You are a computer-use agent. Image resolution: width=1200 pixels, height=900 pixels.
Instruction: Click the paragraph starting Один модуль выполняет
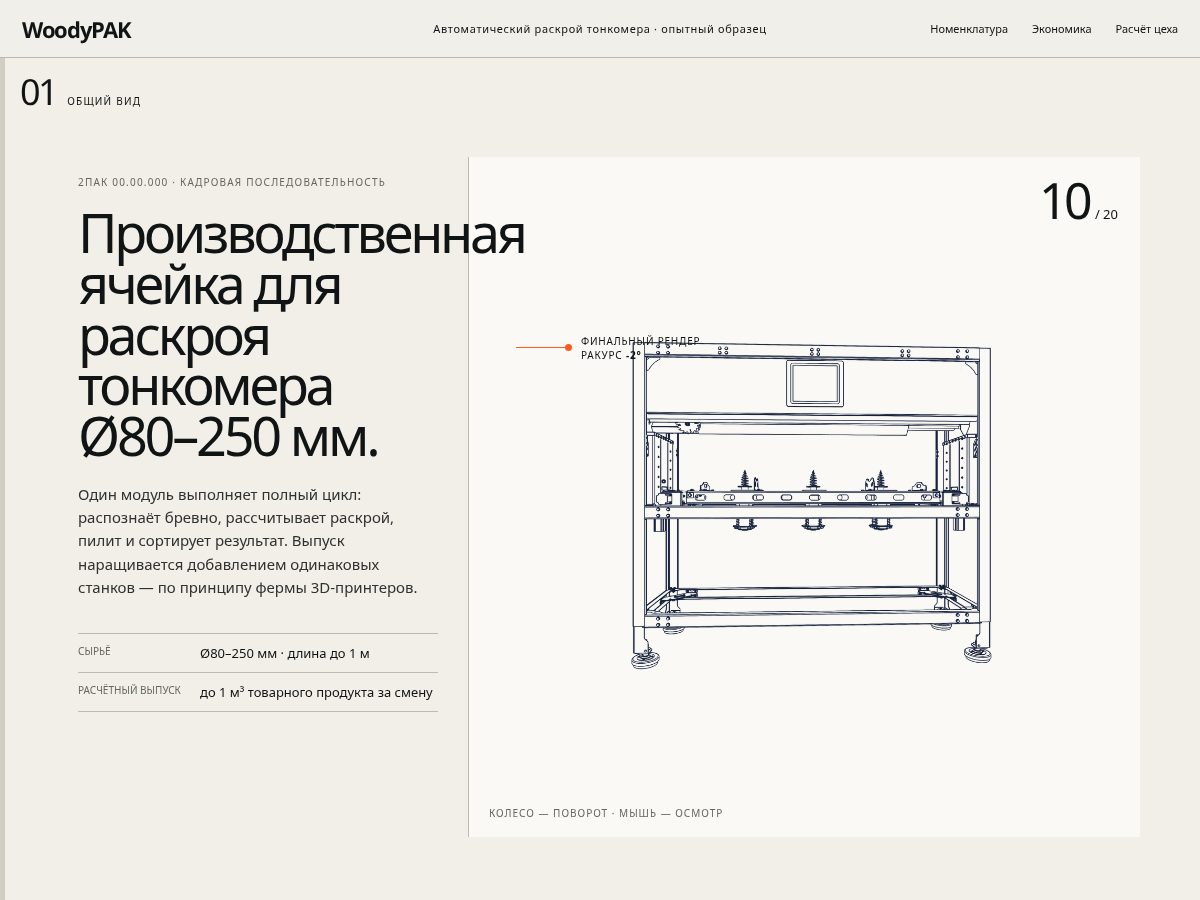248,541
